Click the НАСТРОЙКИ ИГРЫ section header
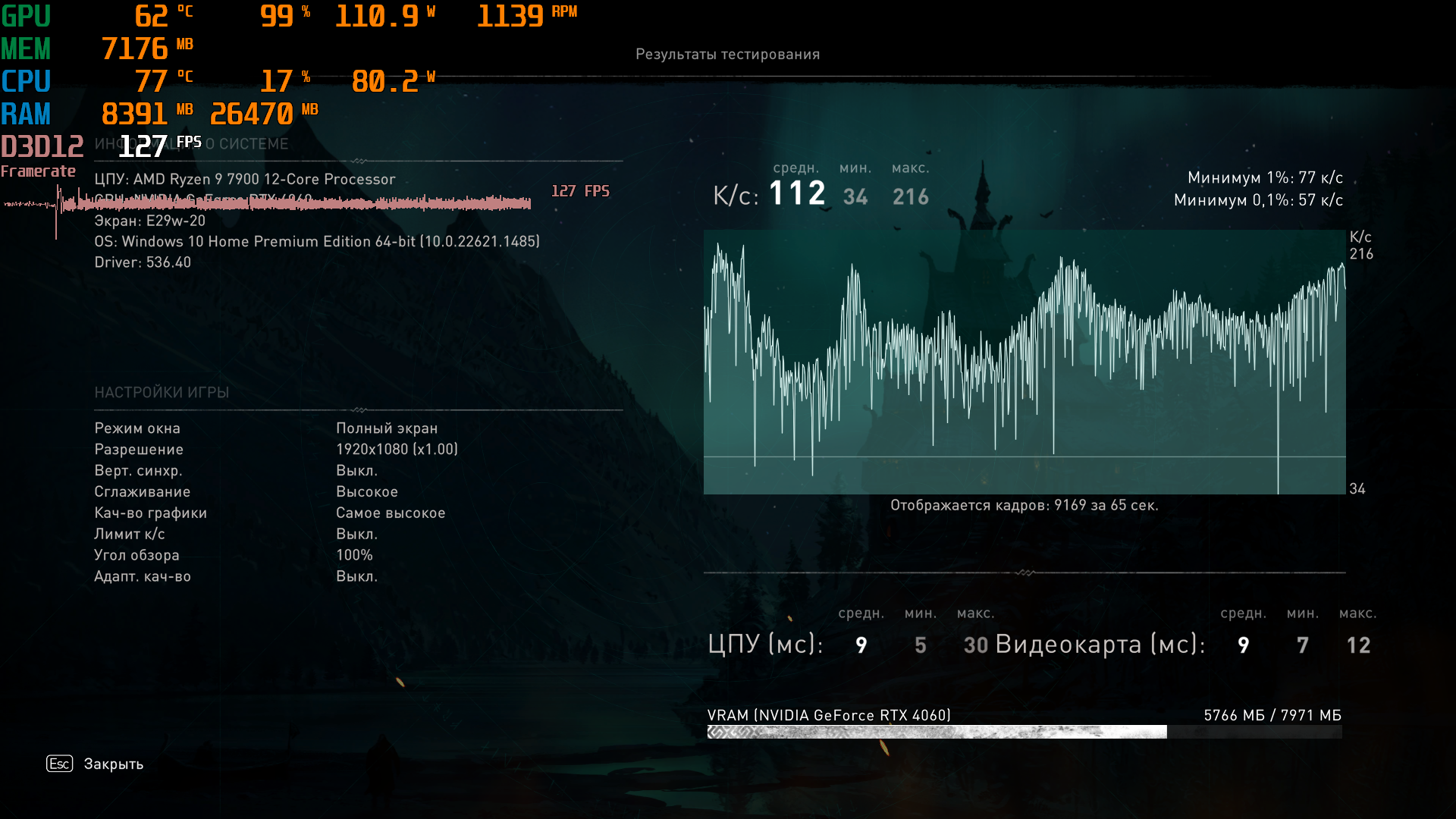The width and height of the screenshot is (1456, 819). coord(162,393)
